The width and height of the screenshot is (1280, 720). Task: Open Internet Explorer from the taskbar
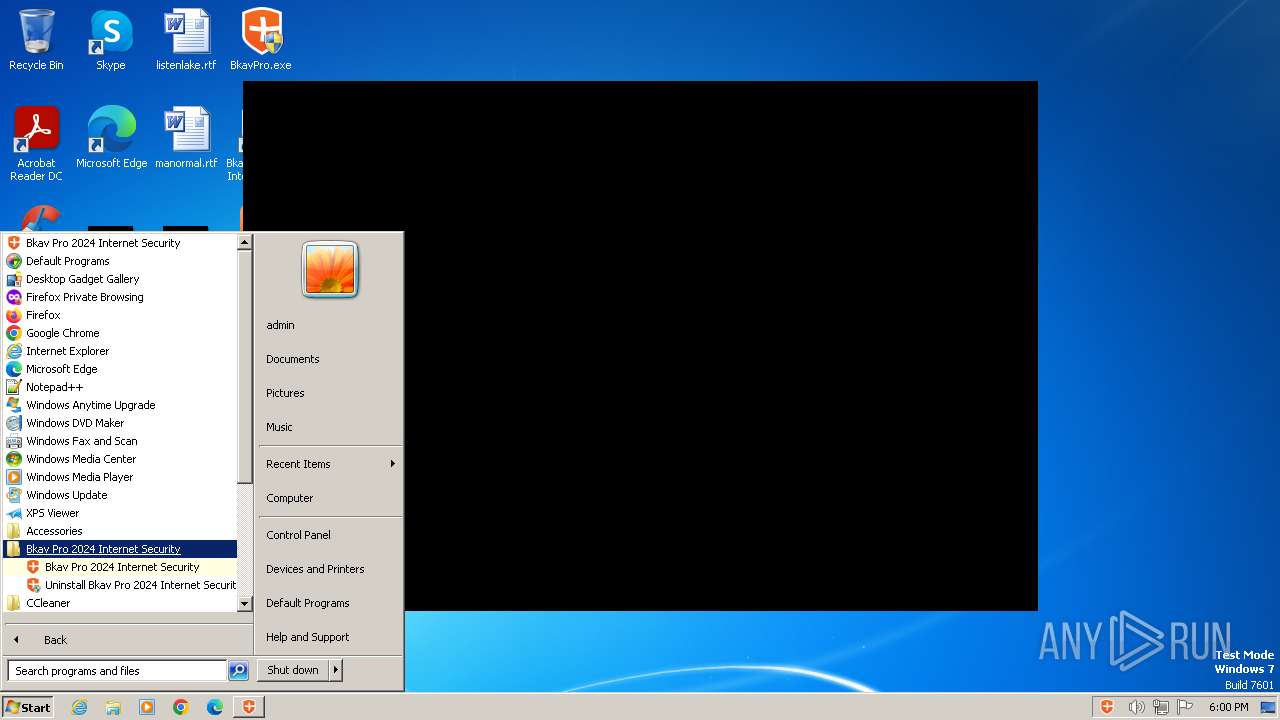[x=80, y=707]
